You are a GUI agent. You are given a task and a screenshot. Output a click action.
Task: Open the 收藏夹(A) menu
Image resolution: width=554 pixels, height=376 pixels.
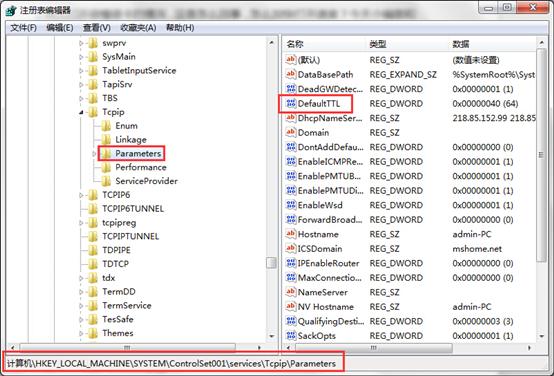coord(138,28)
